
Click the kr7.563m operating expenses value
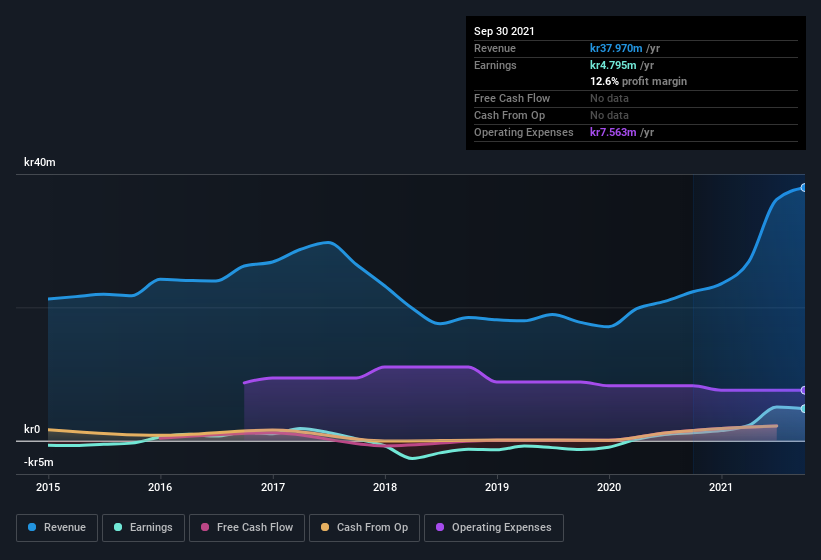(613, 132)
